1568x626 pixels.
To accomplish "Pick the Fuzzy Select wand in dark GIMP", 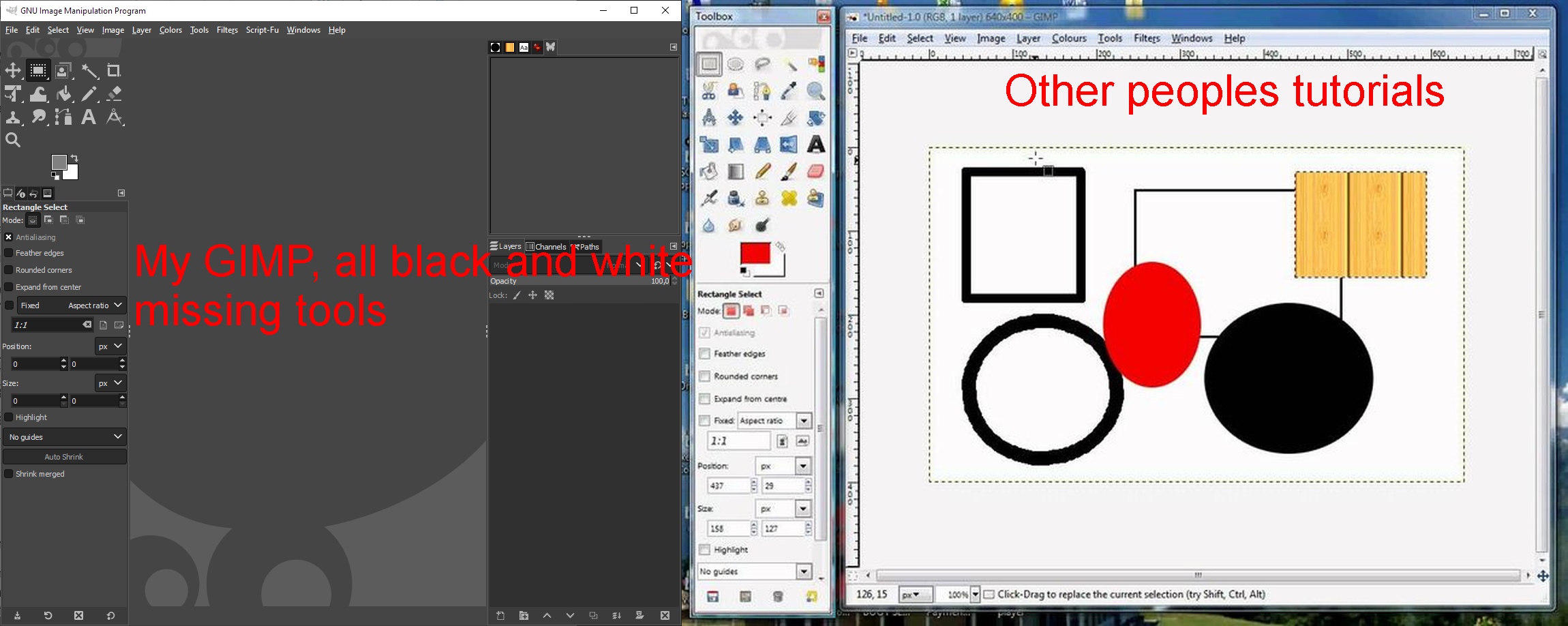I will click(89, 70).
